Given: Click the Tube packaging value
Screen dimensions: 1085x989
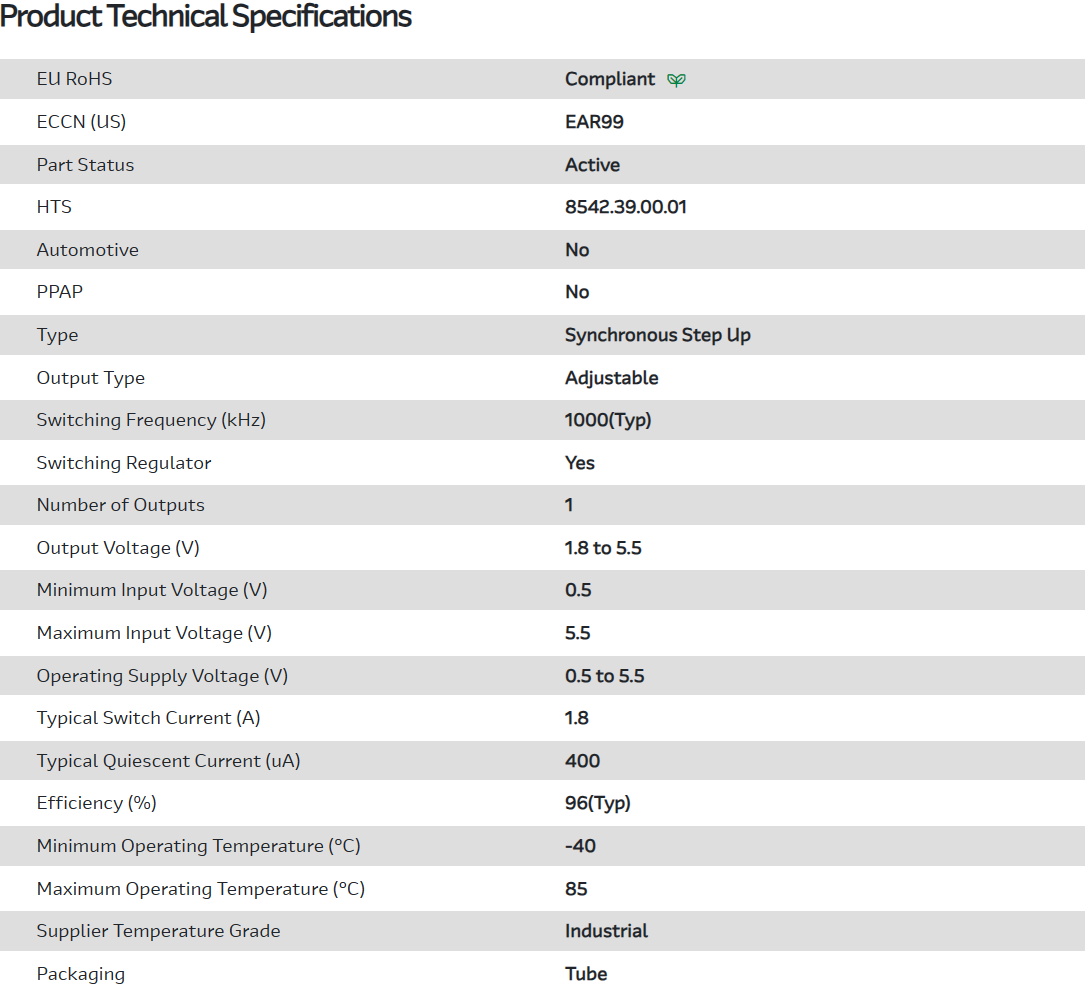Looking at the screenshot, I should point(586,974).
